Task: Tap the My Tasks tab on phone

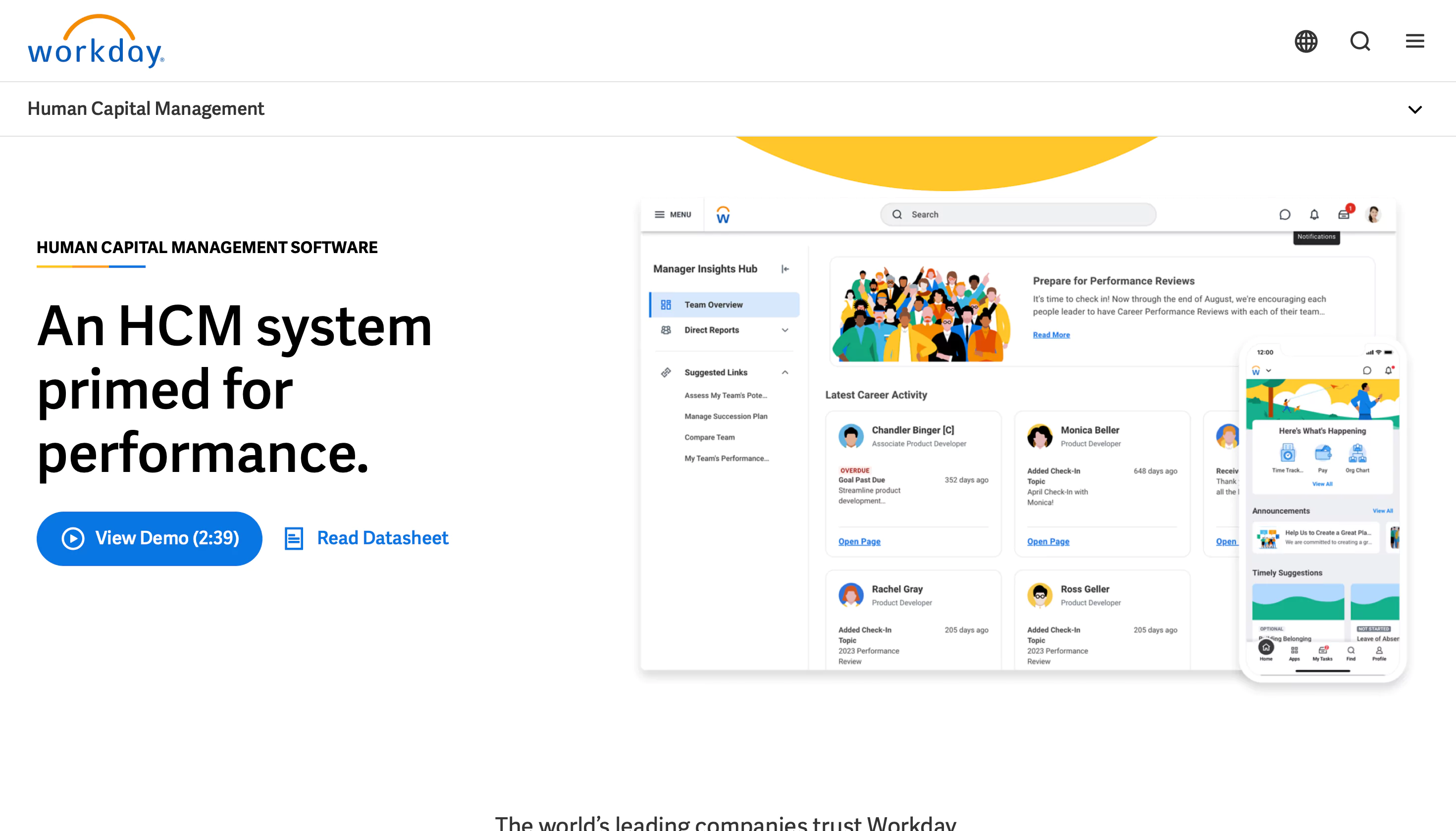Action: click(1322, 654)
